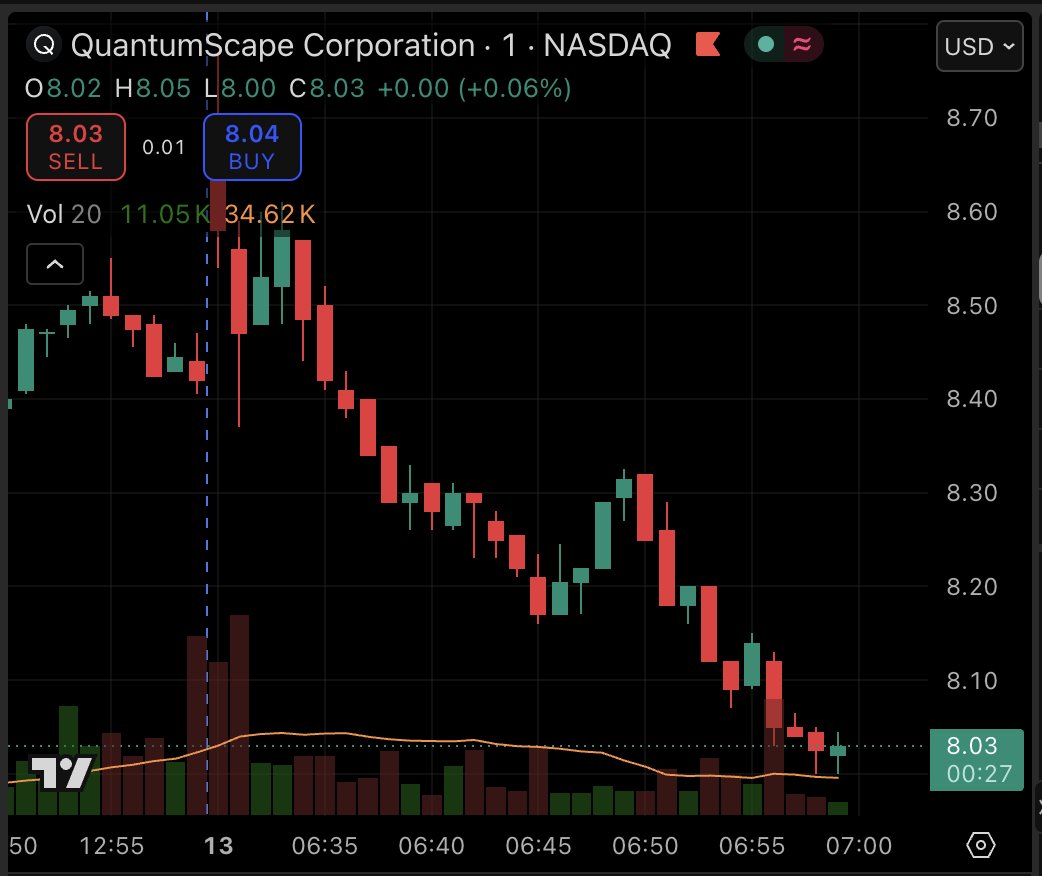Click the 8.10 price axis label

972,681
